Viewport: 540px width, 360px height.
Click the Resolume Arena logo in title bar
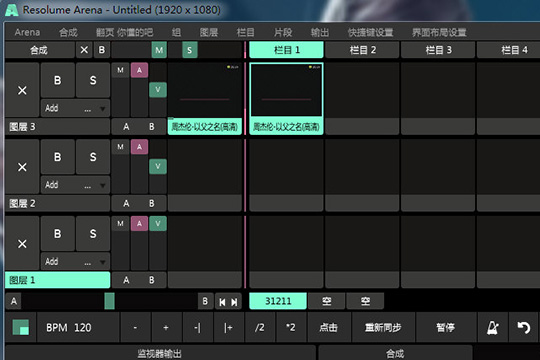(x=12, y=10)
